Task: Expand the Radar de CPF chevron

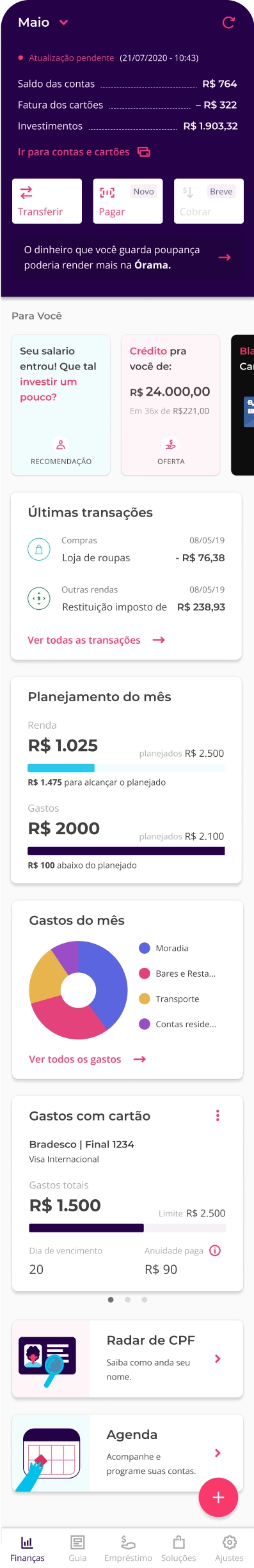Action: pyautogui.click(x=218, y=1358)
